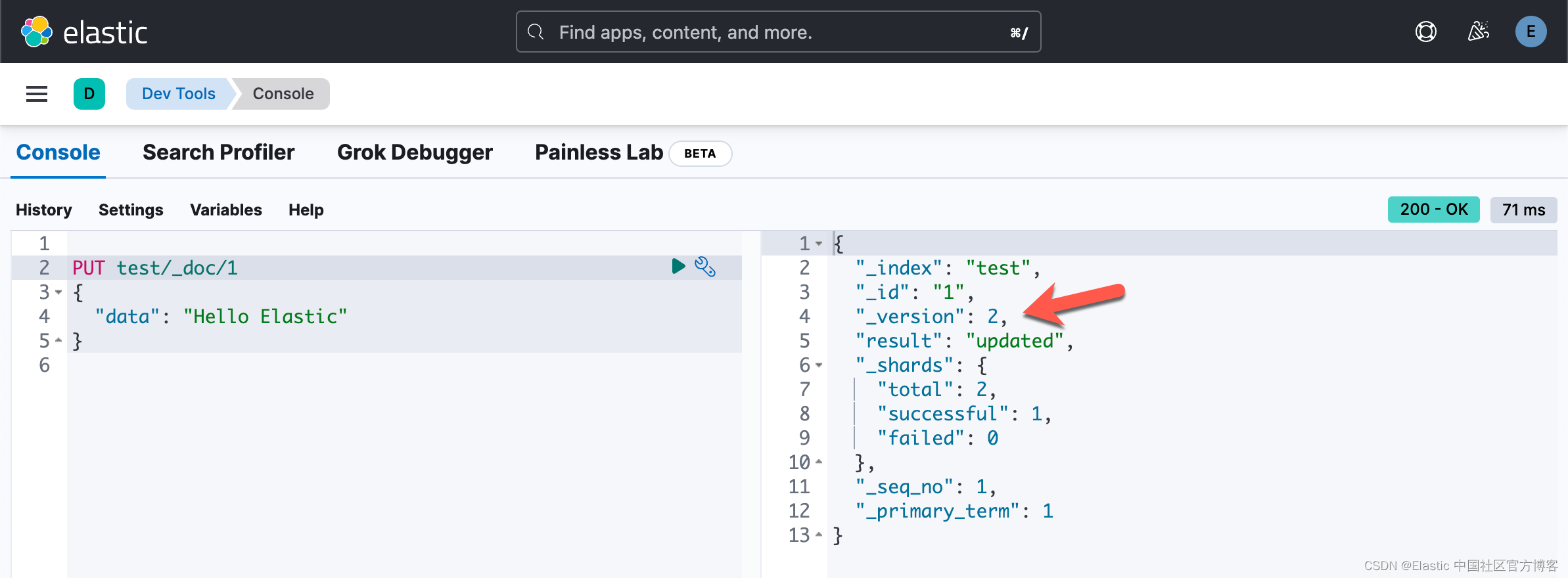Viewport: 1568px width, 578px height.
Task: Switch to the Grok Debugger tab
Action: point(415,152)
